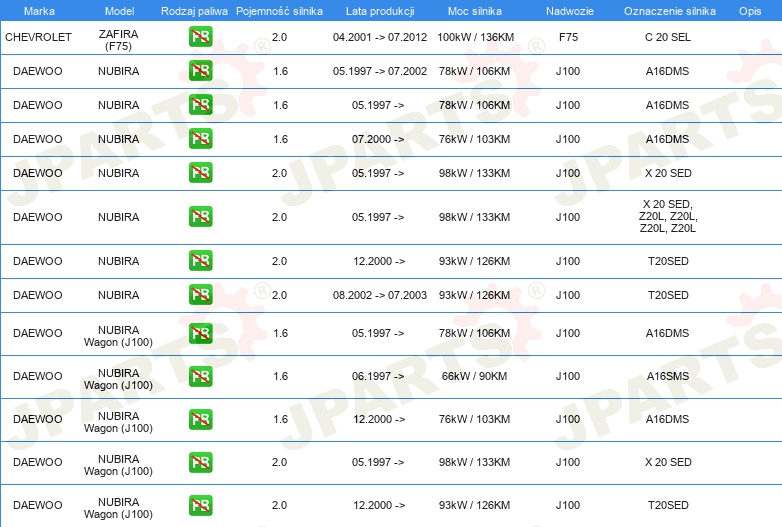Select the multi-line X 20 SED, Z20L engine cell
This screenshot has height=527, width=782.
point(668,216)
